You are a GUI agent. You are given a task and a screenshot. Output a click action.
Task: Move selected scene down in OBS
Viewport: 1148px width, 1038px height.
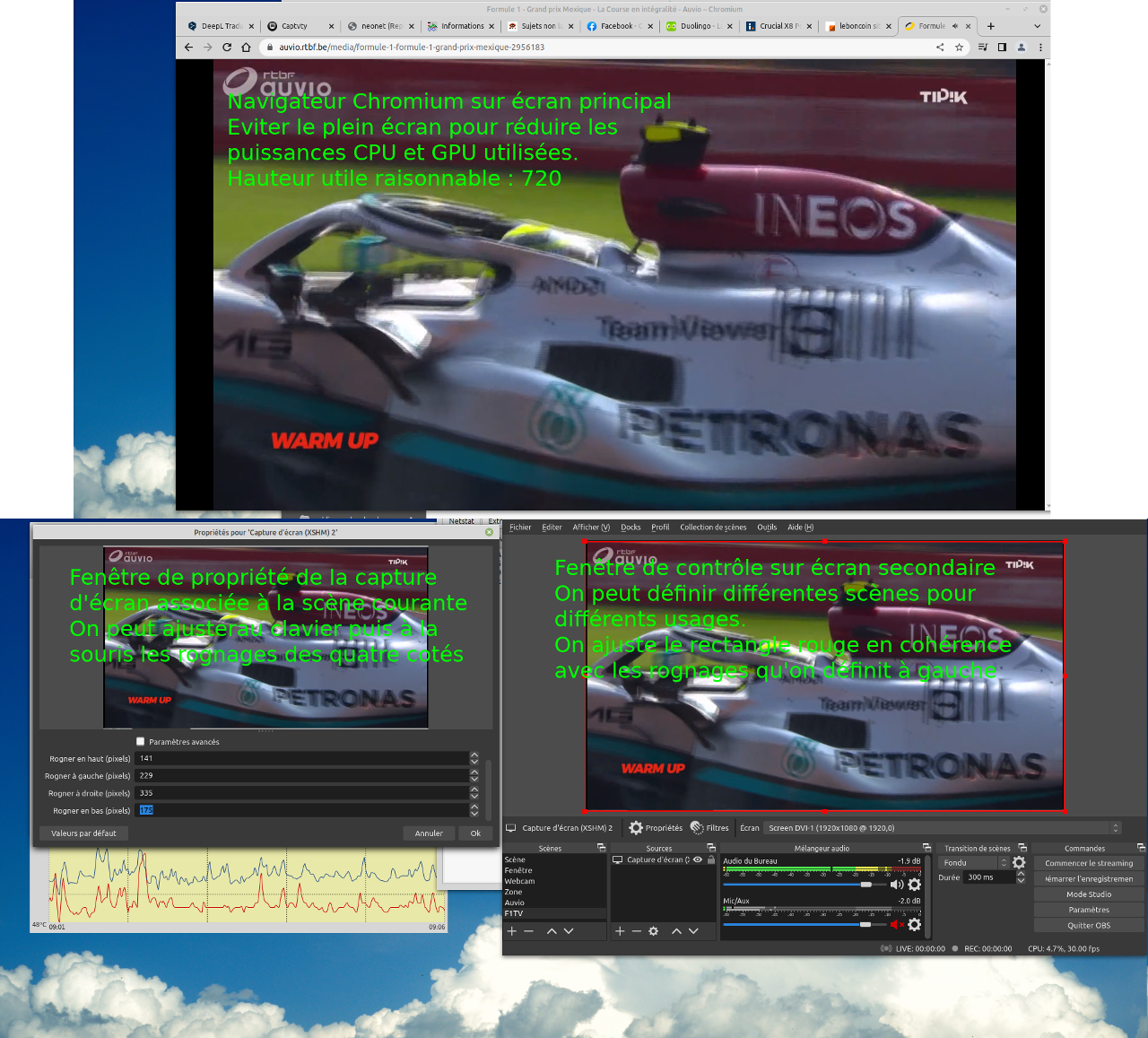(x=569, y=931)
